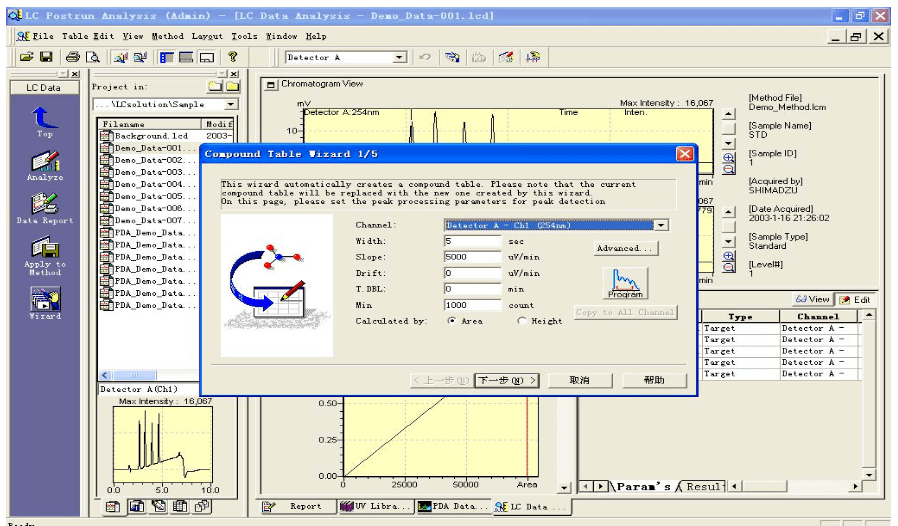The height and width of the screenshot is (526, 898).
Task: Open the Data Report icon
Action: pyautogui.click(x=45, y=207)
